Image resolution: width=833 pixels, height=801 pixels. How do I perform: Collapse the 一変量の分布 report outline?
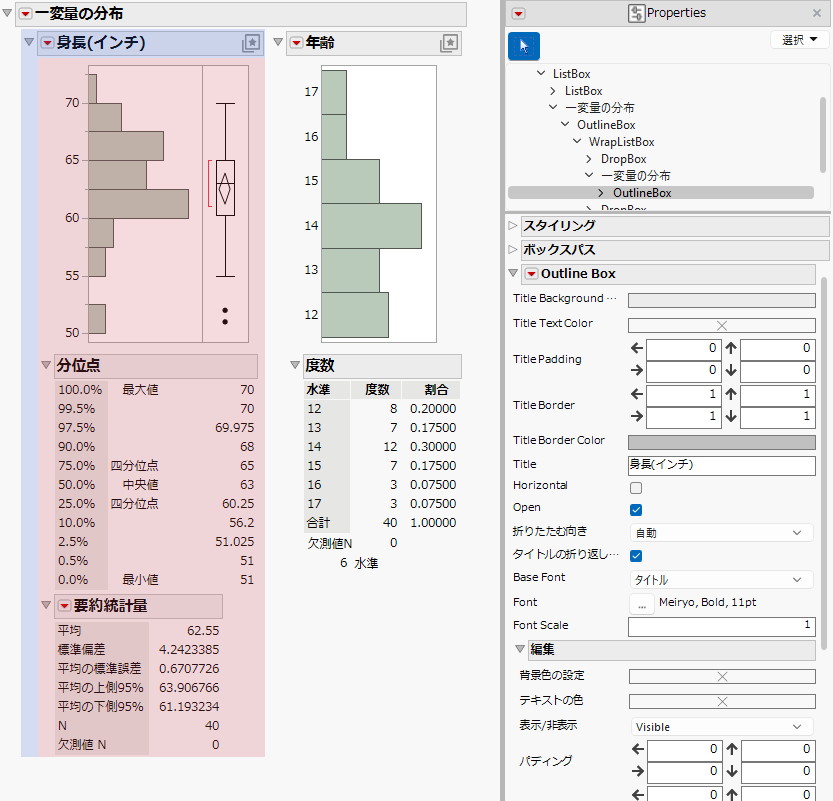click(x=7, y=13)
